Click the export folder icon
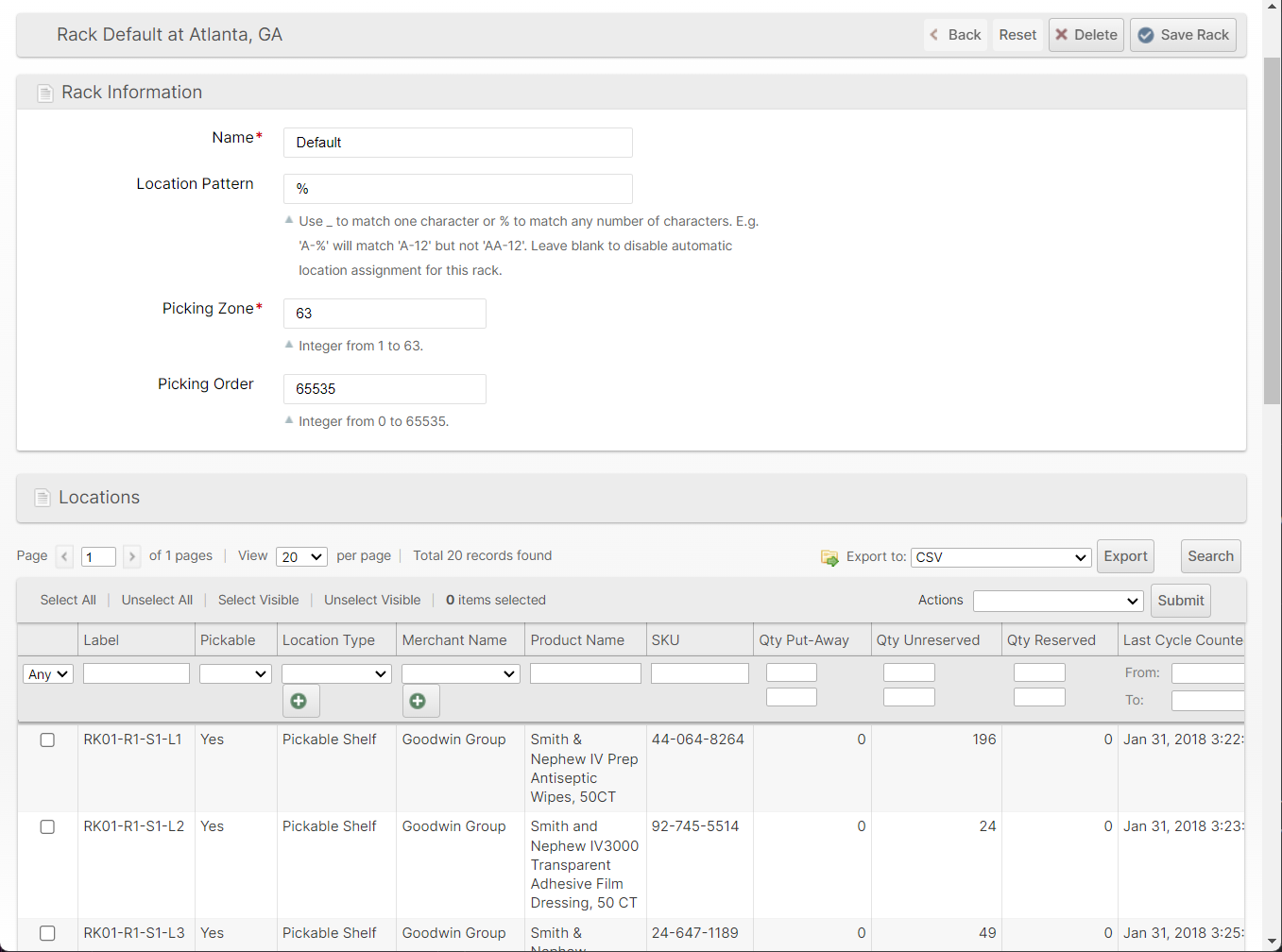 click(829, 557)
